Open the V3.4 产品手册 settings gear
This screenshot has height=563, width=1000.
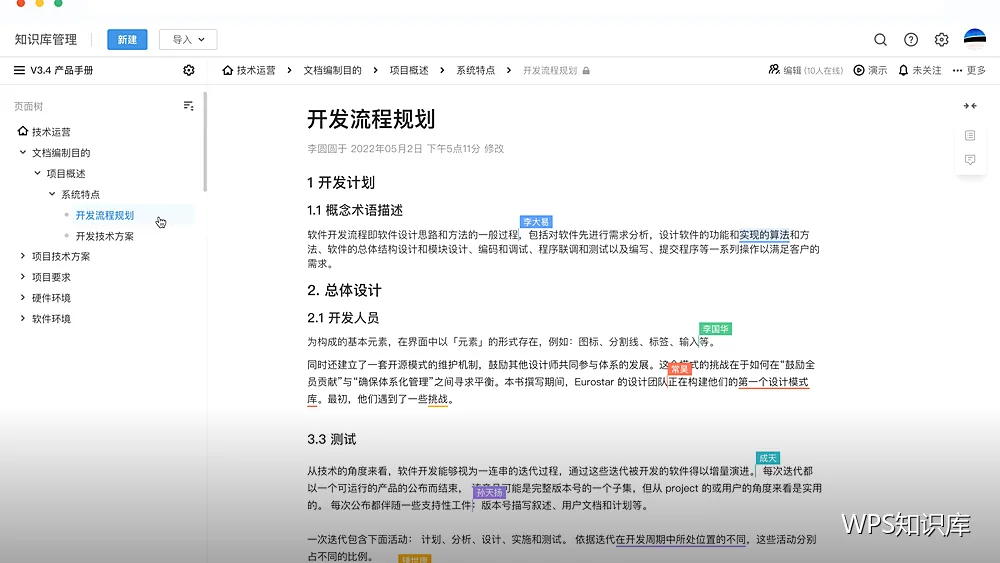click(x=189, y=70)
